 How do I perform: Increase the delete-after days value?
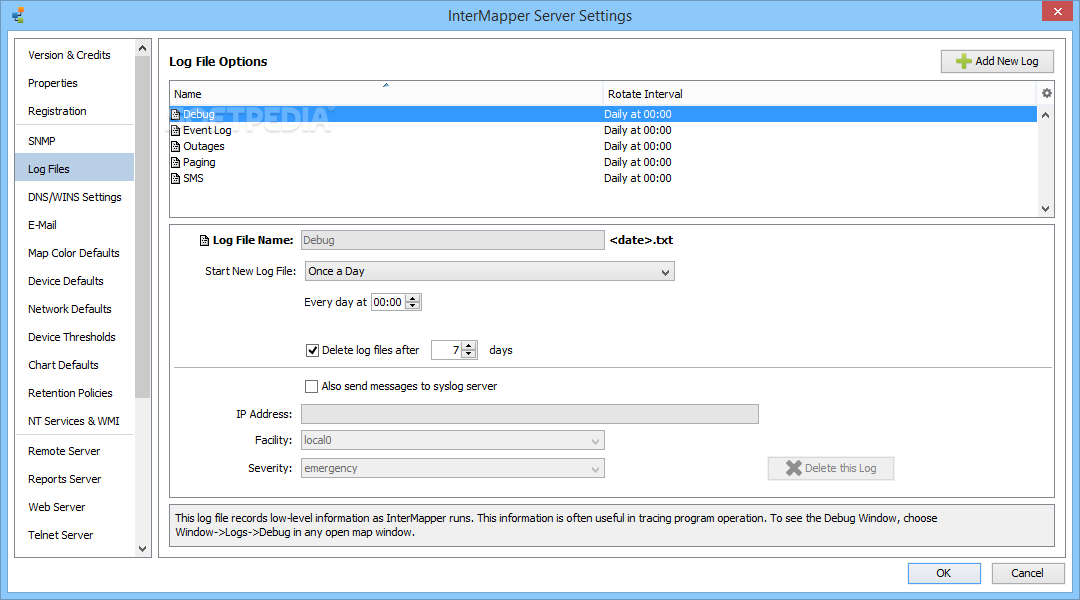[469, 346]
